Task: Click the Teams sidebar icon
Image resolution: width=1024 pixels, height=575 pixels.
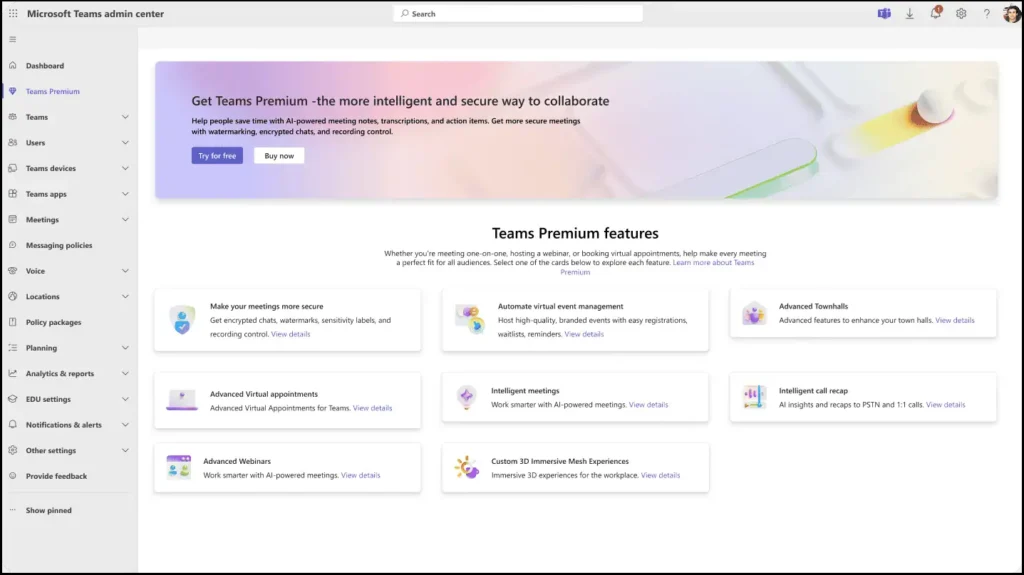Action: (x=12, y=116)
